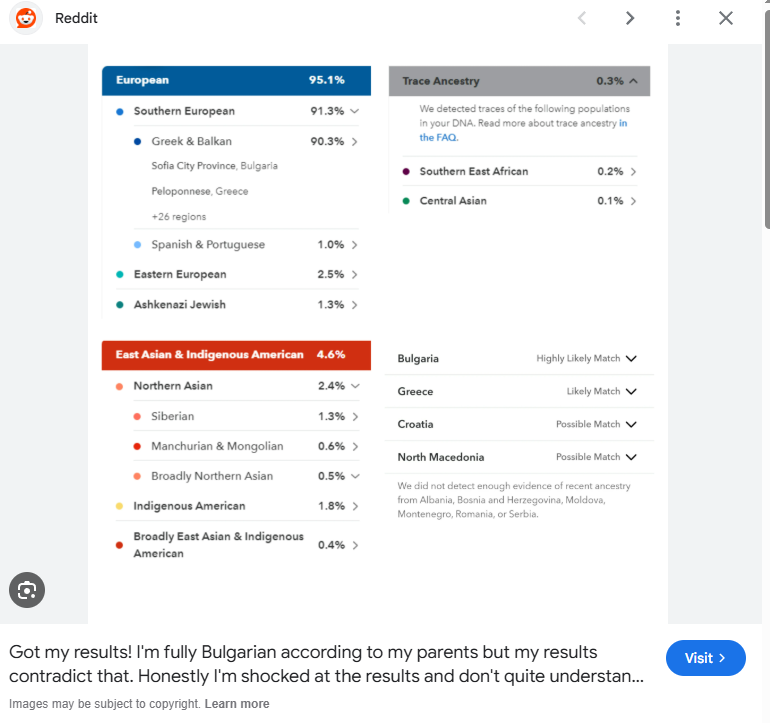Click the Reddit logo icon
The height and width of the screenshot is (723, 770).
[25, 18]
